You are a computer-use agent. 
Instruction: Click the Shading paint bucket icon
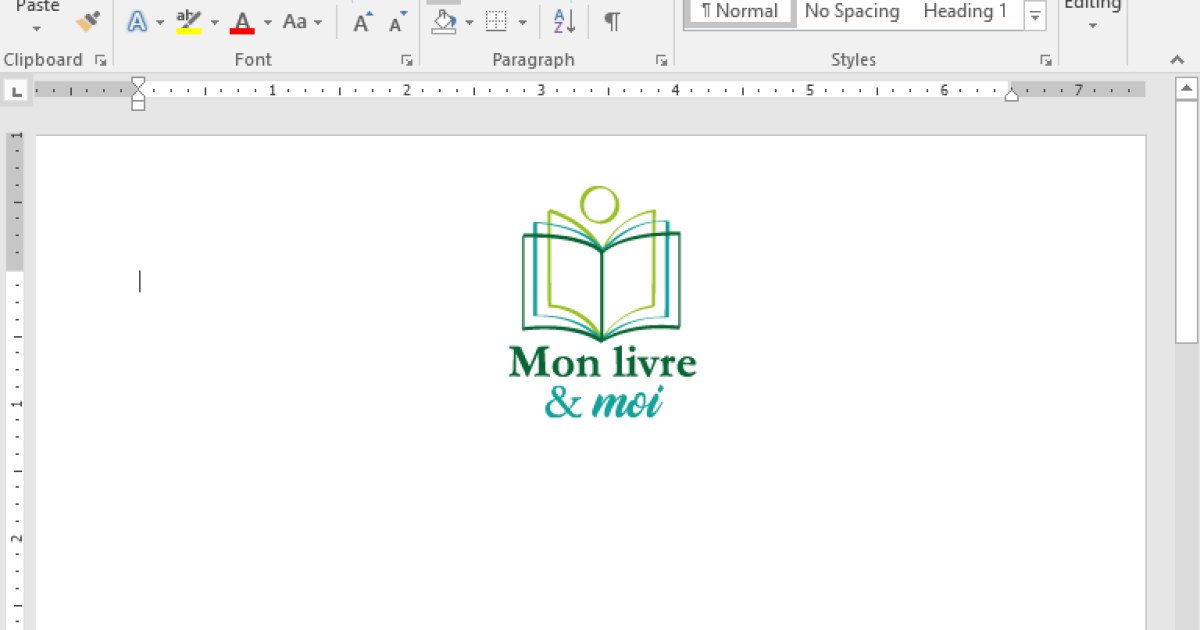click(x=445, y=21)
